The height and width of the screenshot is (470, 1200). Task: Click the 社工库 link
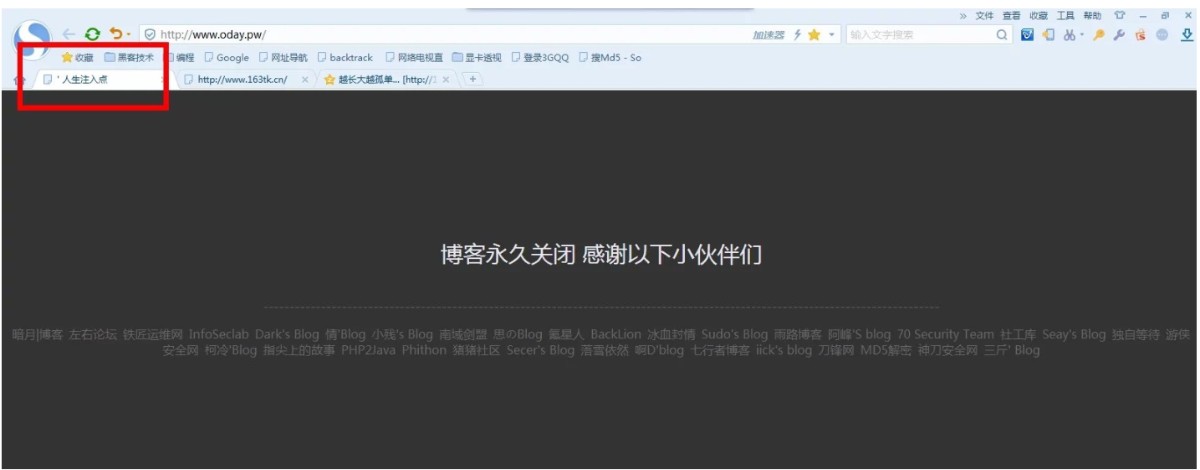click(1018, 334)
